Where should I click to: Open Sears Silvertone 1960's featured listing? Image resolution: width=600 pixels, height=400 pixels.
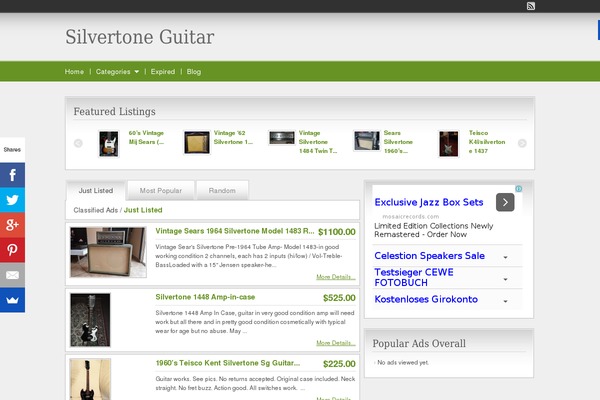398,142
